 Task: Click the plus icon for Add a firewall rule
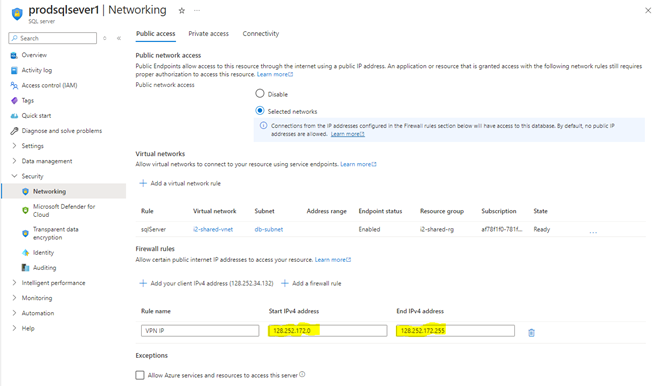click(285, 284)
